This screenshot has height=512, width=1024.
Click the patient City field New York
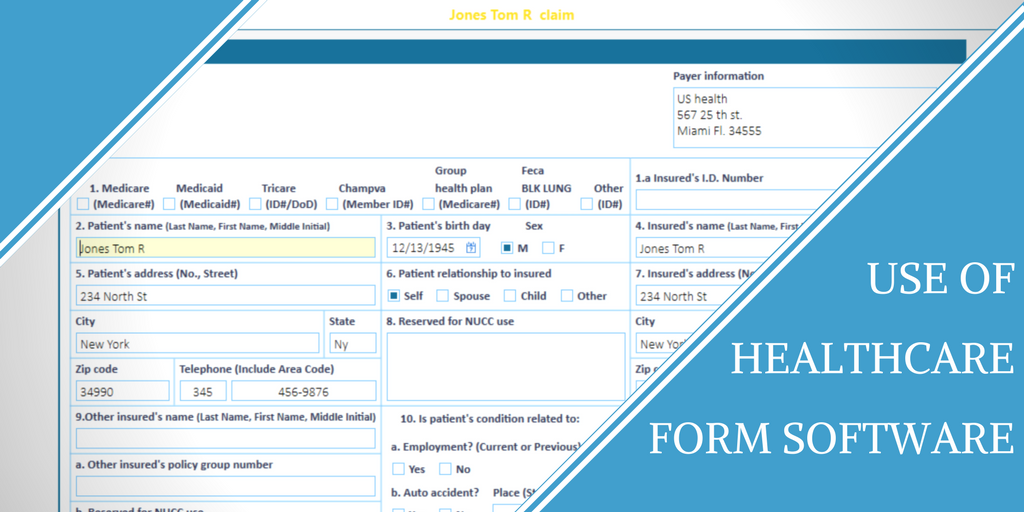pyautogui.click(x=198, y=343)
